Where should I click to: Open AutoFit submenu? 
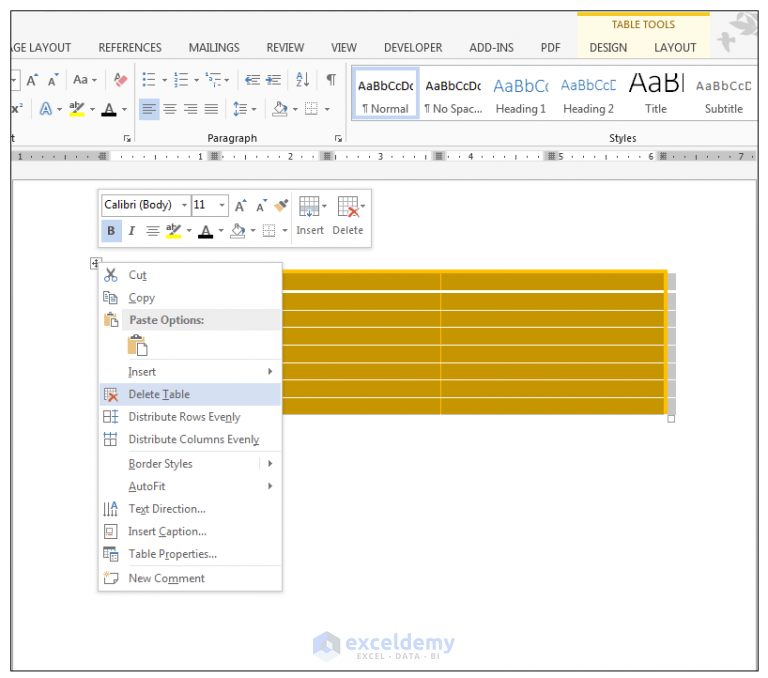[x=190, y=486]
